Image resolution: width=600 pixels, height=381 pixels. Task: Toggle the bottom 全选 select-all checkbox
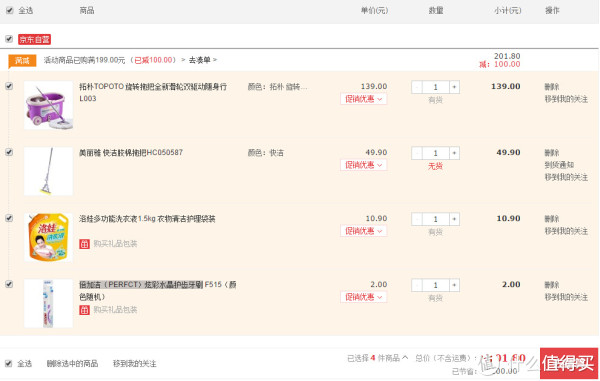point(8,363)
